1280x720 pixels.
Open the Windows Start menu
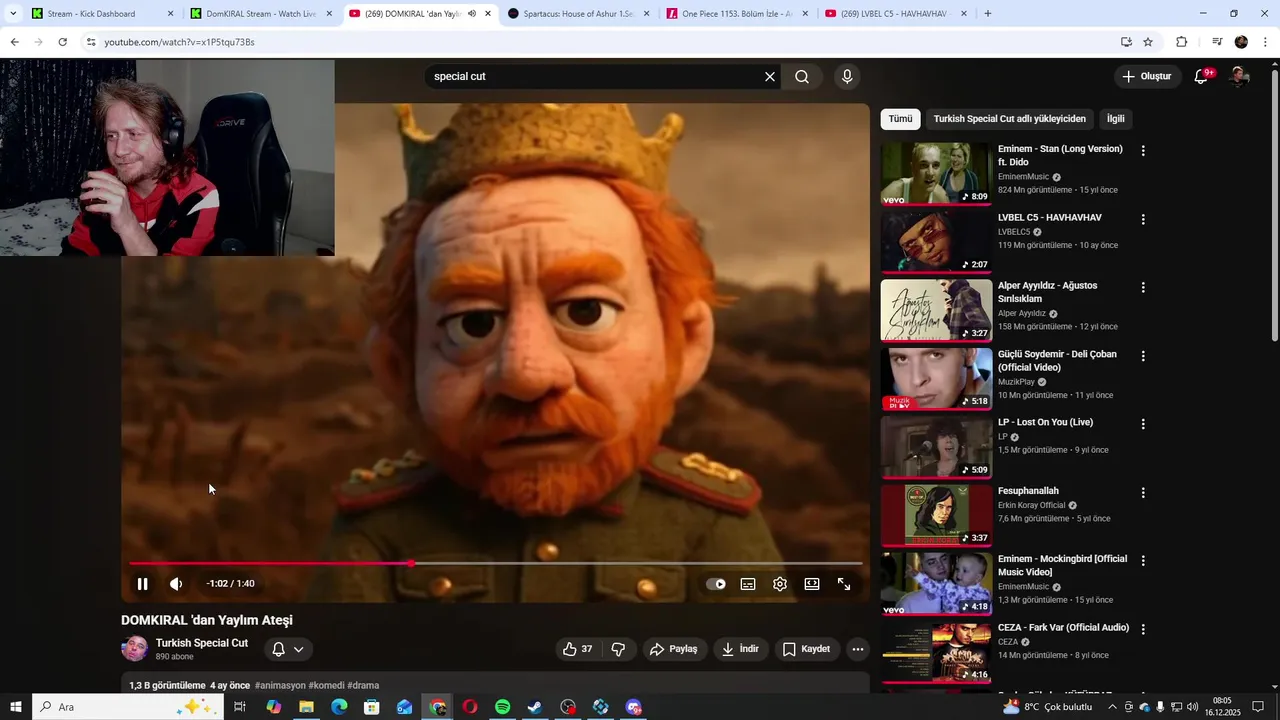coord(15,707)
